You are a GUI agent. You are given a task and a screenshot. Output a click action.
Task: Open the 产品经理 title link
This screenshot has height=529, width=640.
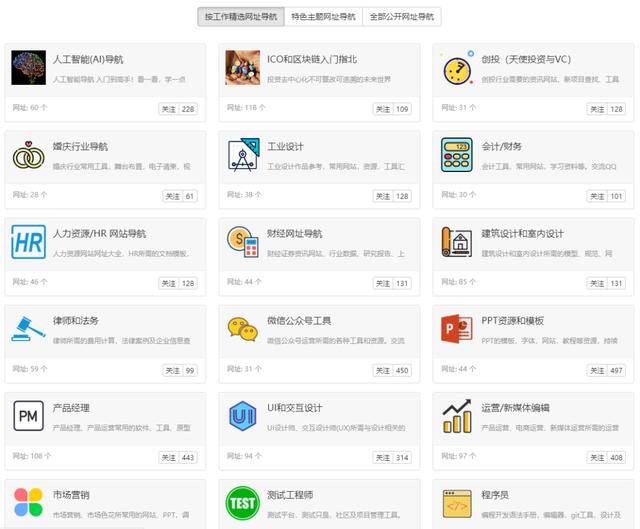71,408
